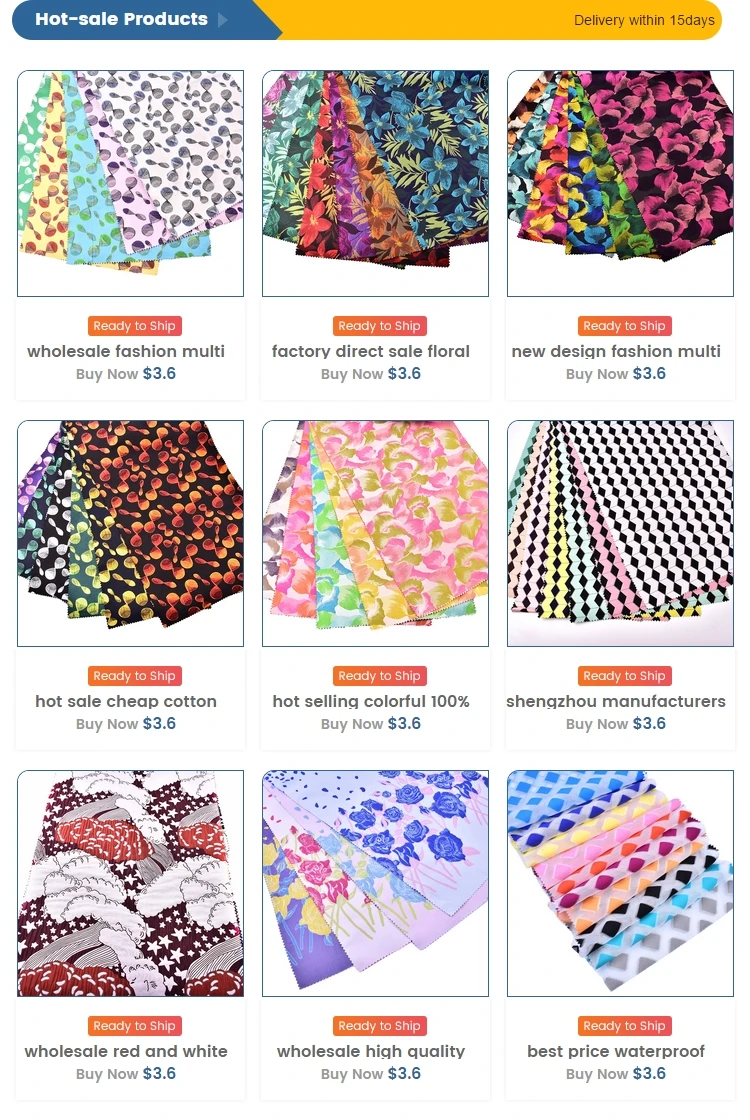This screenshot has height=1120, width=750.
Task: Open the tropical floral fabric thumbnail
Action: (x=376, y=183)
